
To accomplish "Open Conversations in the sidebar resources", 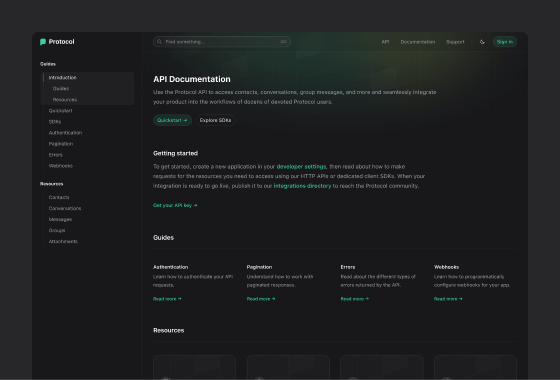I will pyautogui.click(x=65, y=208).
